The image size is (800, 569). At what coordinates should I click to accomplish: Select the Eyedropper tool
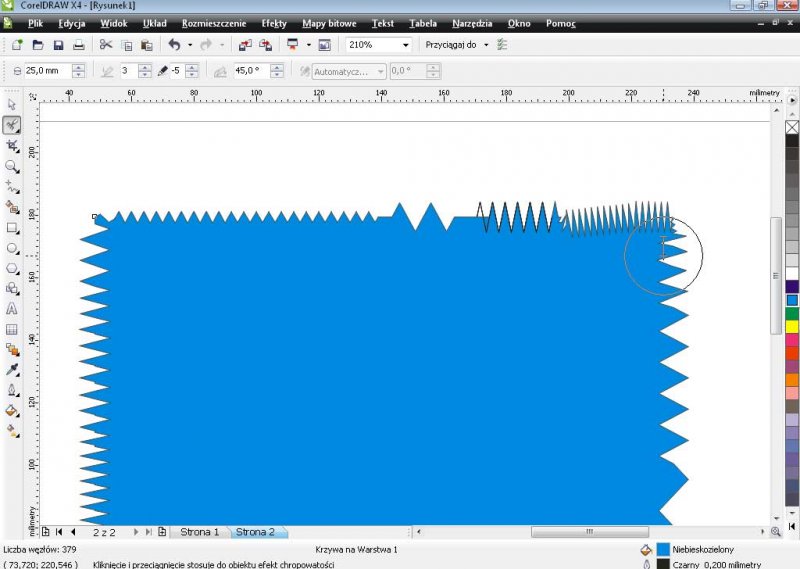coord(12,370)
